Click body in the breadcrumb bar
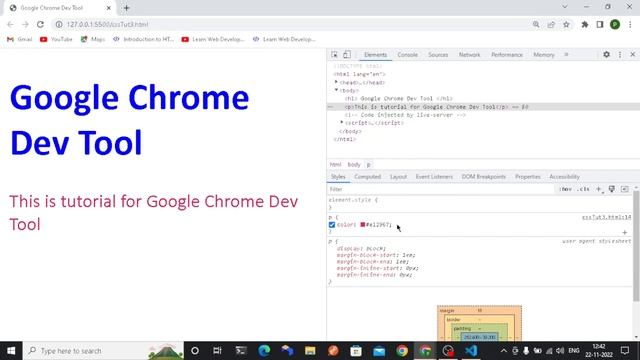Image resolution: width=640 pixels, height=360 pixels. [x=354, y=164]
